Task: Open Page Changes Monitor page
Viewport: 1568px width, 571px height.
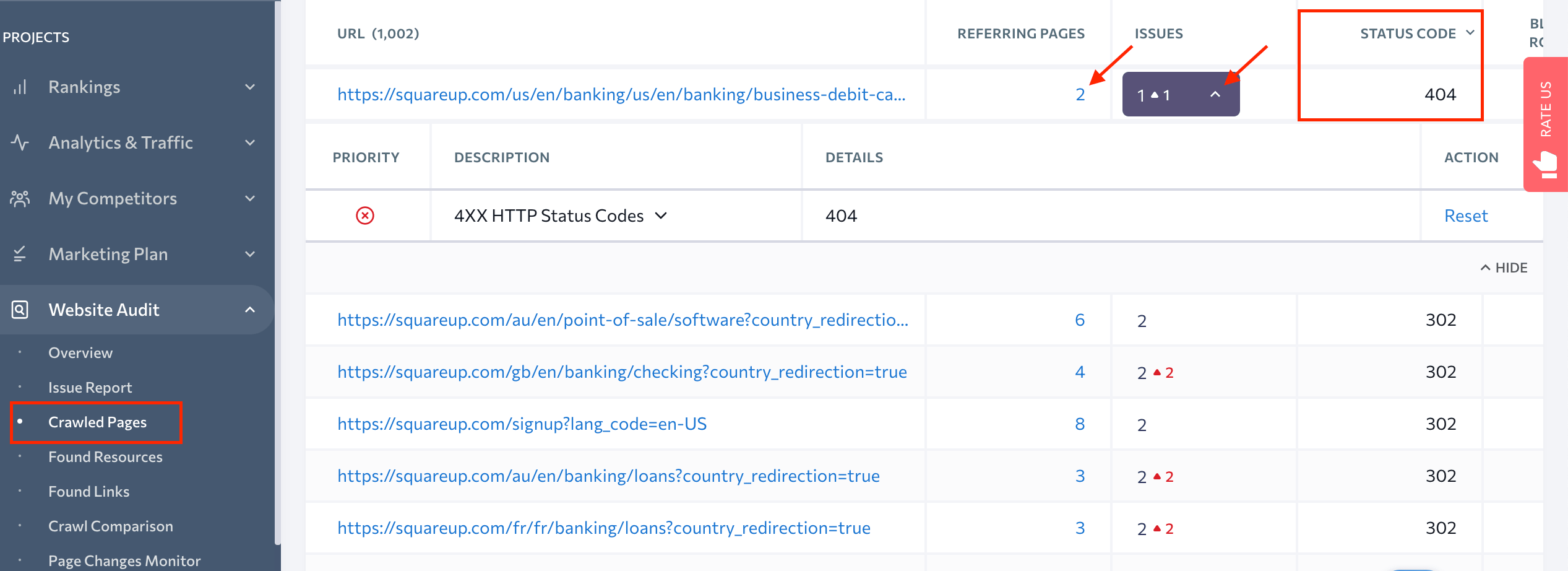Action: 124,560
